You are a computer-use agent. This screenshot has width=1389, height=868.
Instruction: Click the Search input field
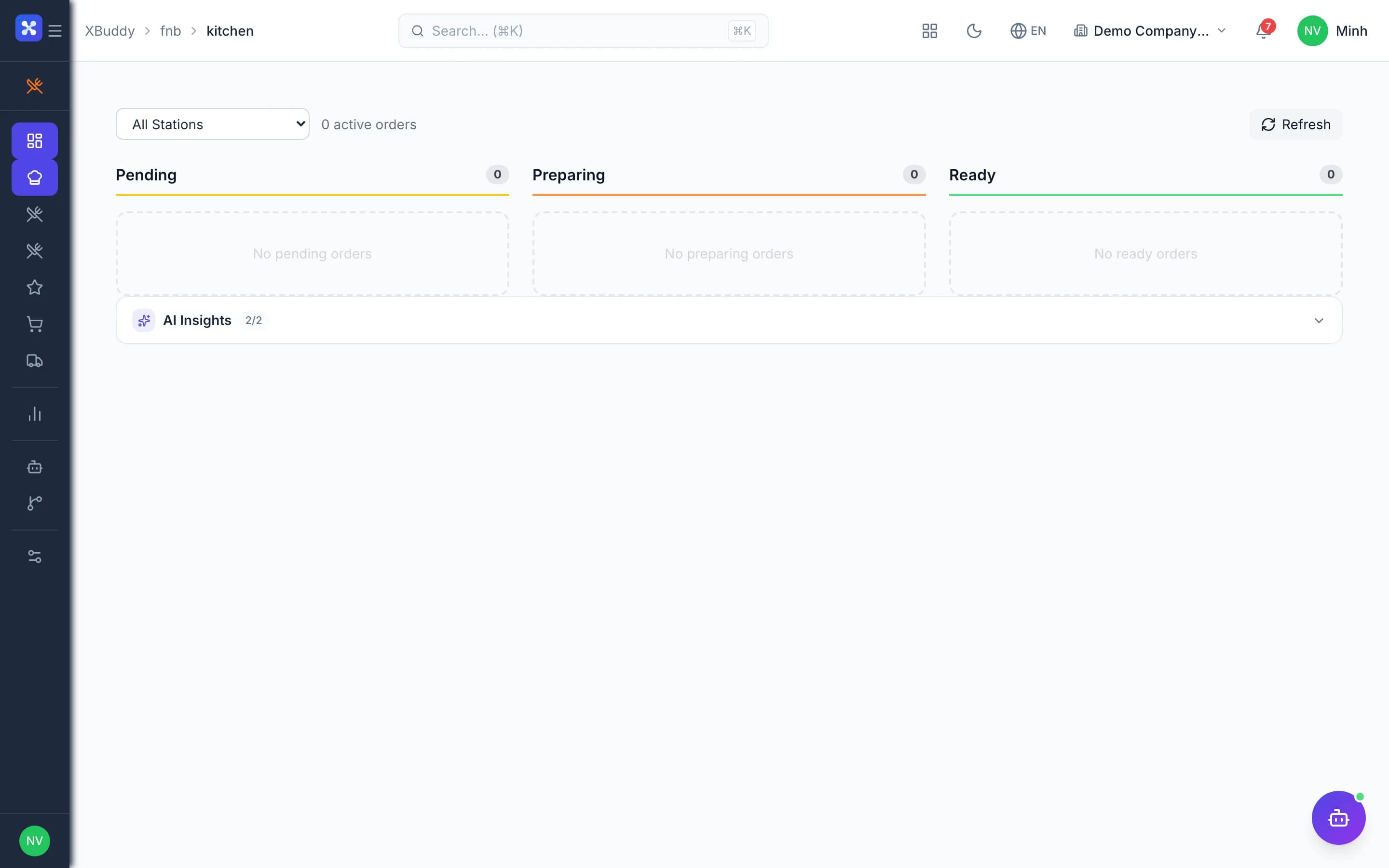pos(583,30)
